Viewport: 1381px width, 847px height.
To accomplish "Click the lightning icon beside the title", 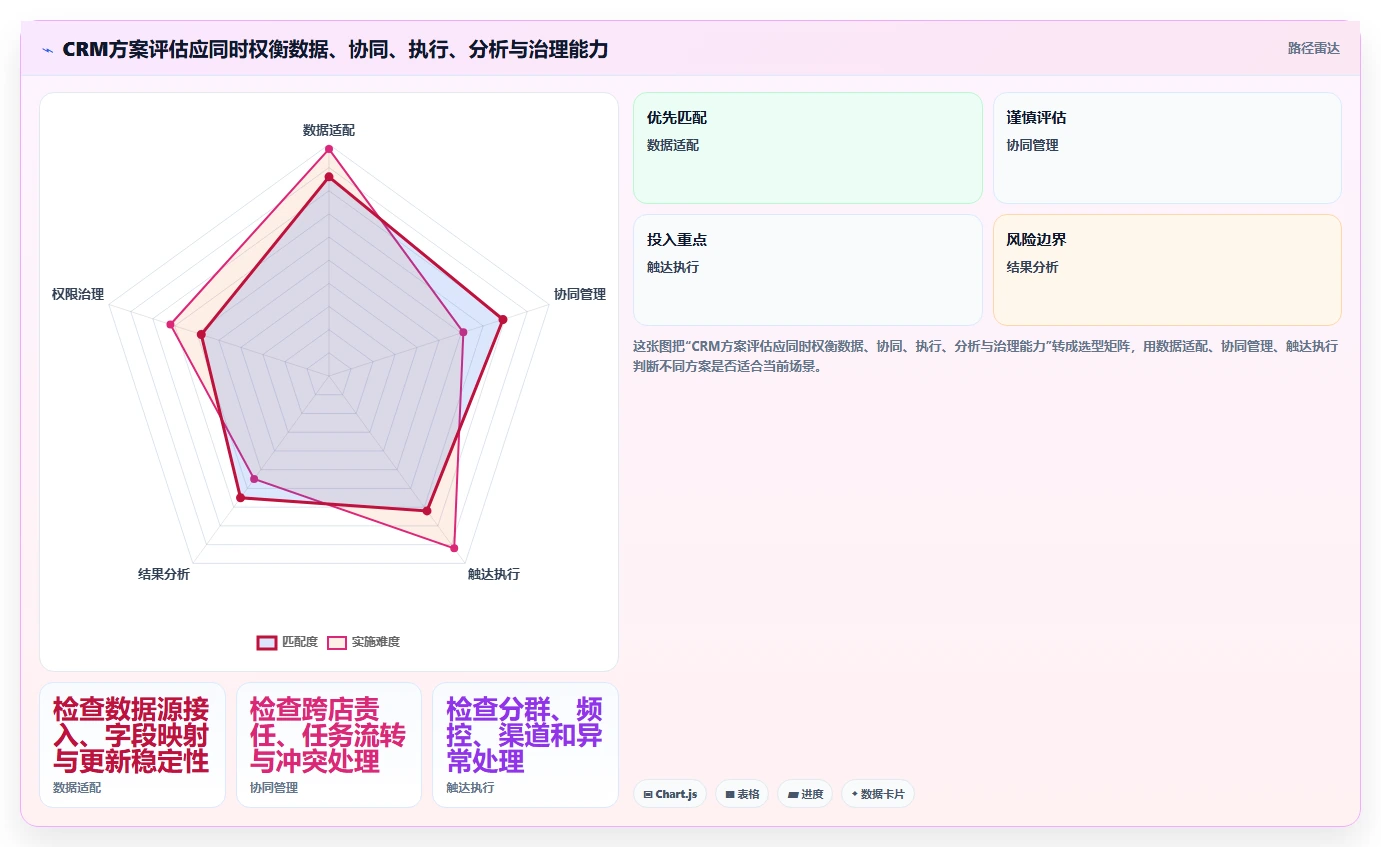I will [47, 50].
